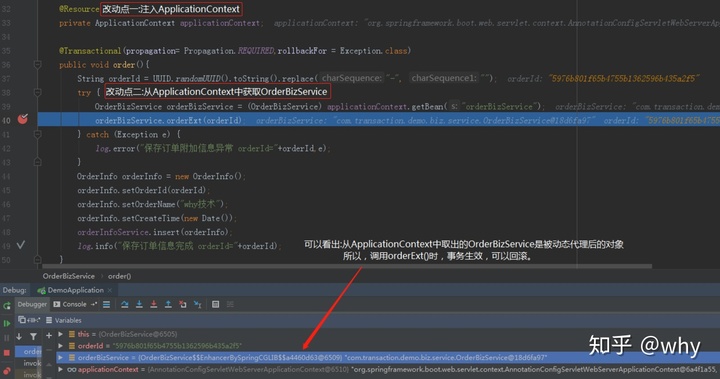Stop the debug session
The image size is (720, 379).
point(6,353)
